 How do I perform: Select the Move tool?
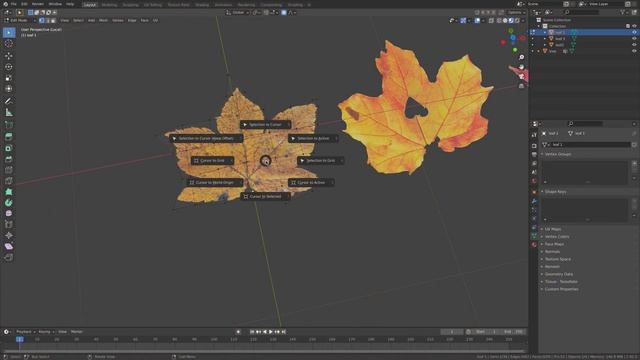tap(9, 56)
